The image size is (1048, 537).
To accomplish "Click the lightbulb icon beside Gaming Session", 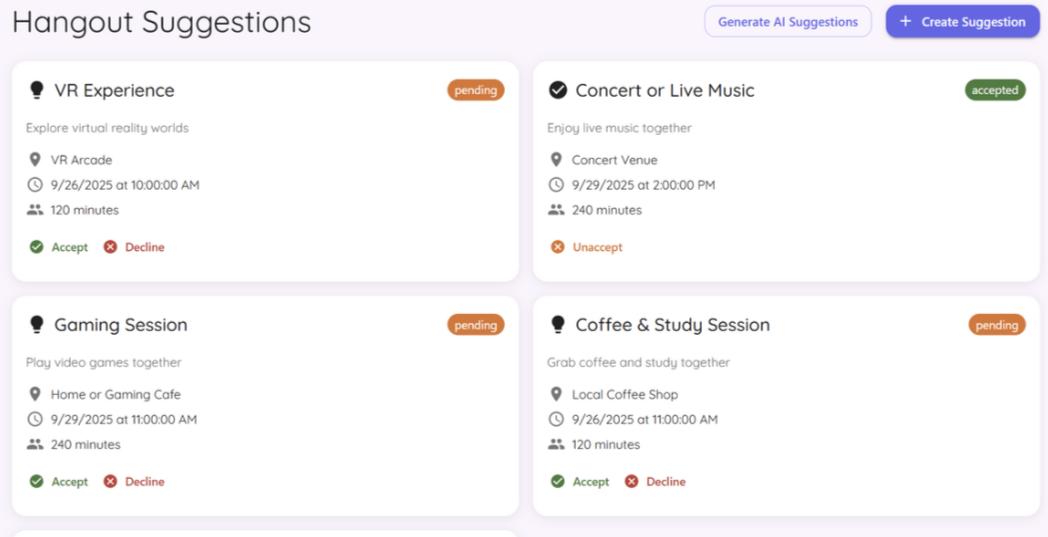I will 37,325.
